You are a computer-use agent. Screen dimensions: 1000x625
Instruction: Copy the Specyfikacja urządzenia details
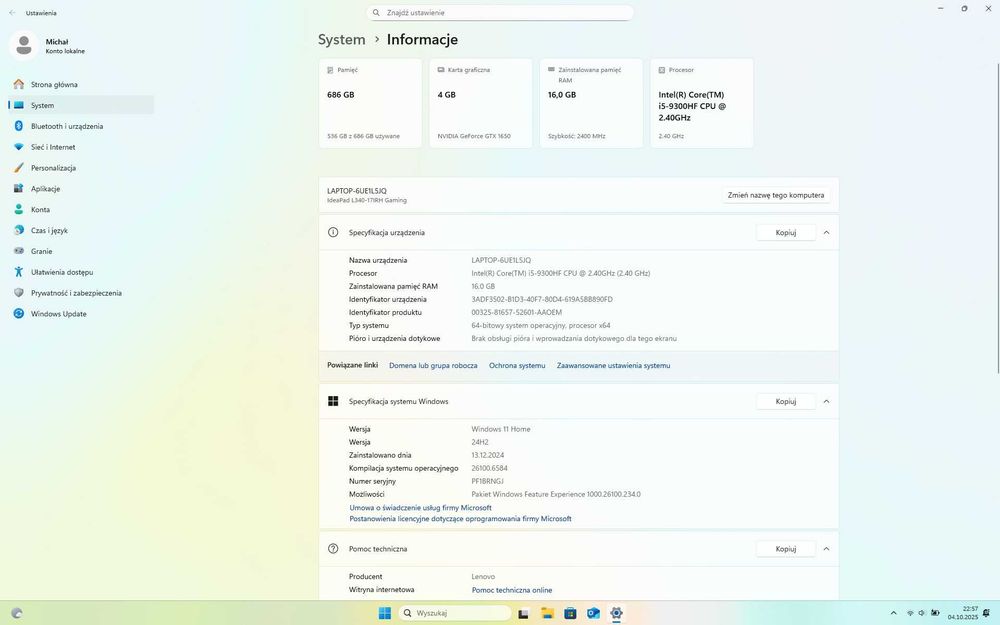786,233
